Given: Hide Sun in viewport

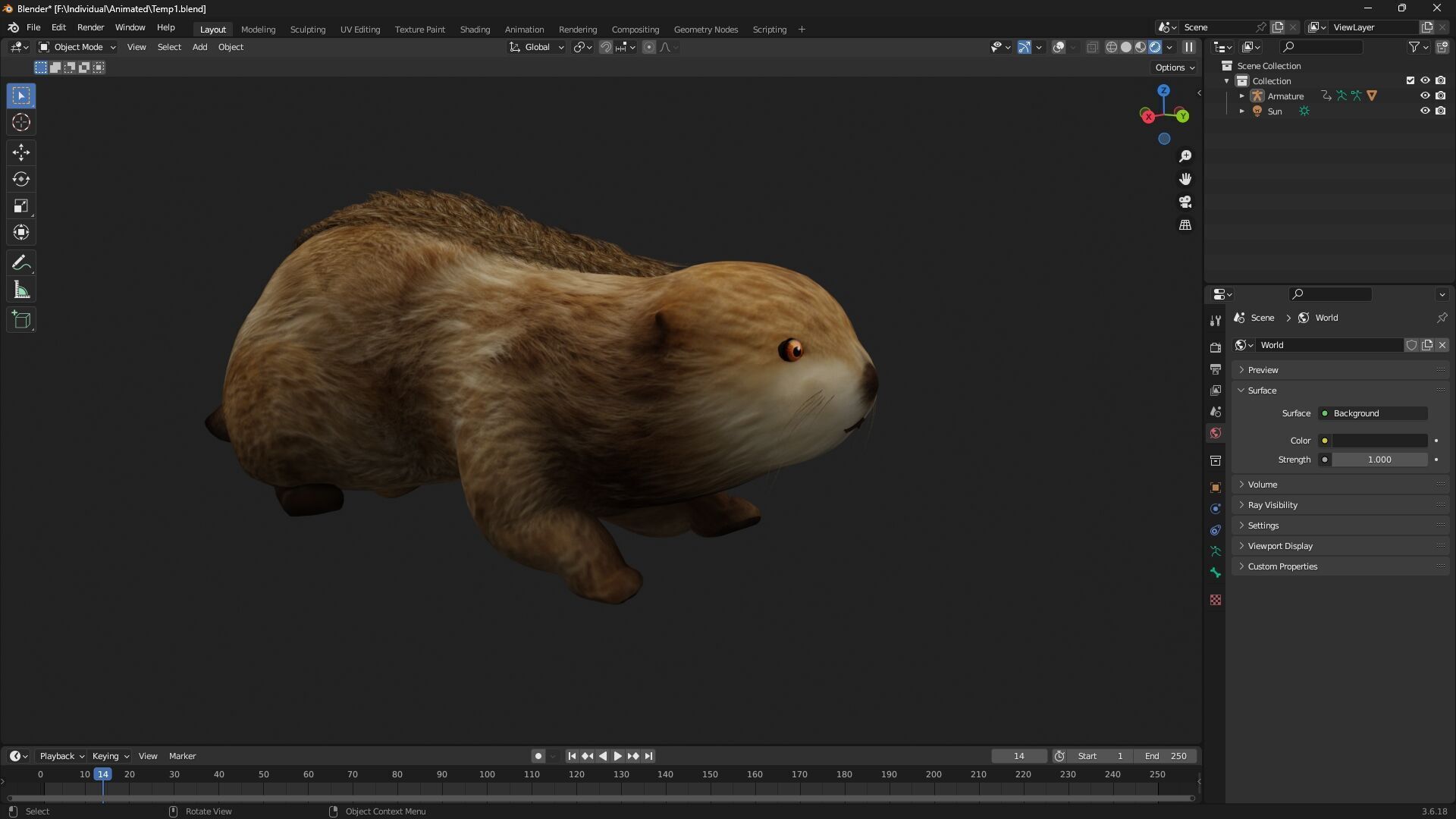Looking at the screenshot, I should click(1425, 111).
